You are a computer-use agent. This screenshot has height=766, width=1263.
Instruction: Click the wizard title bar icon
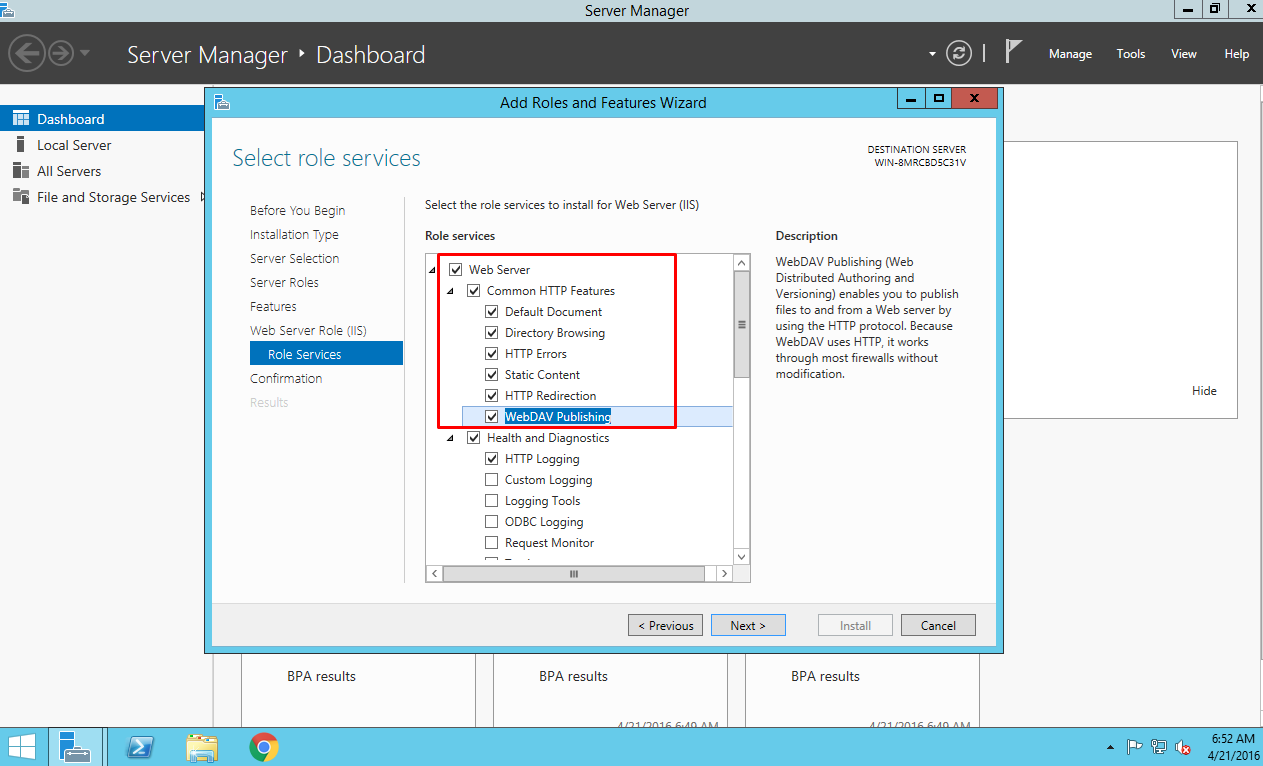pos(222,102)
